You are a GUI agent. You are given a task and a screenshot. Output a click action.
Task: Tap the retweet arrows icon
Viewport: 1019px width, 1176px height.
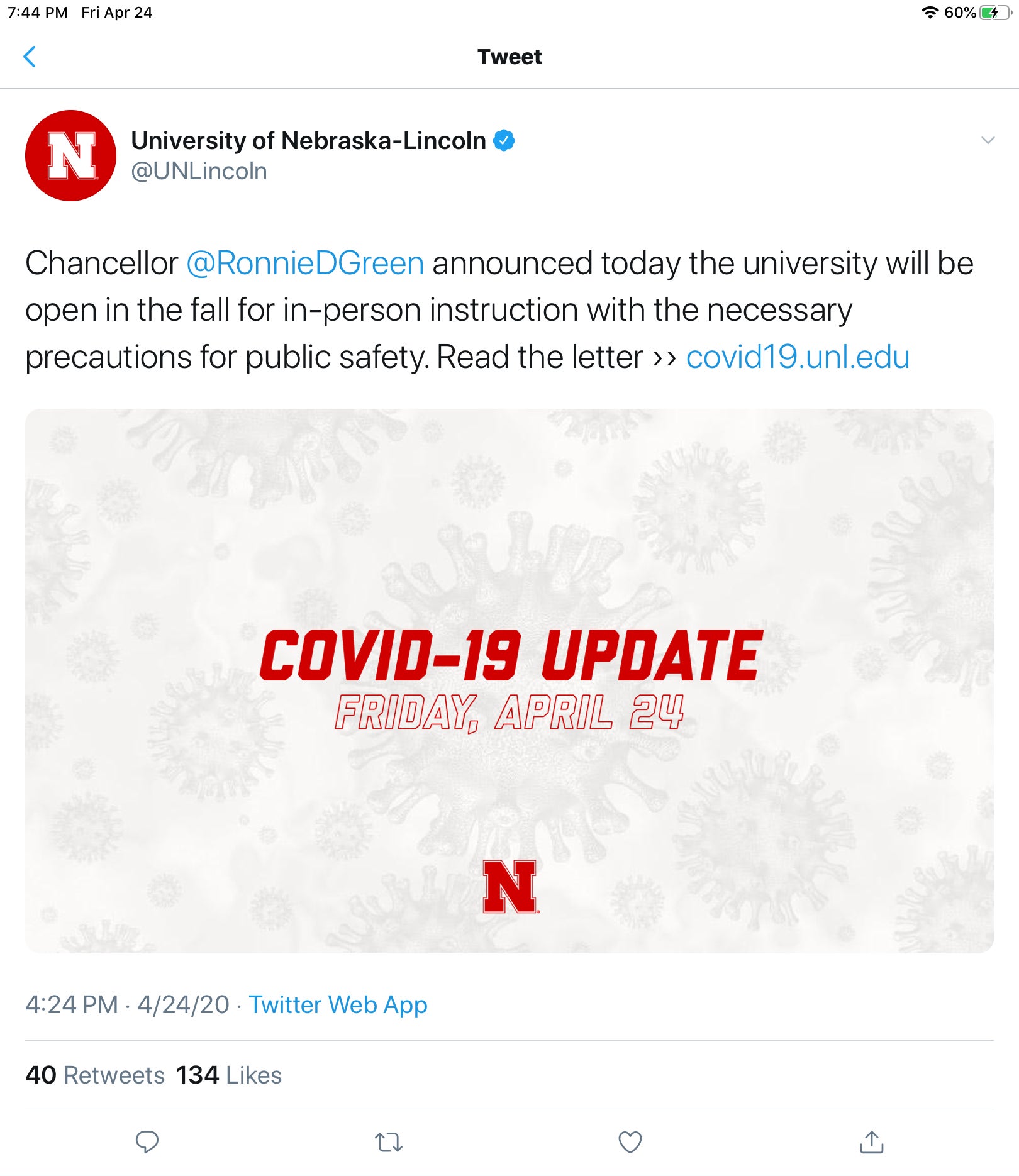click(389, 1142)
